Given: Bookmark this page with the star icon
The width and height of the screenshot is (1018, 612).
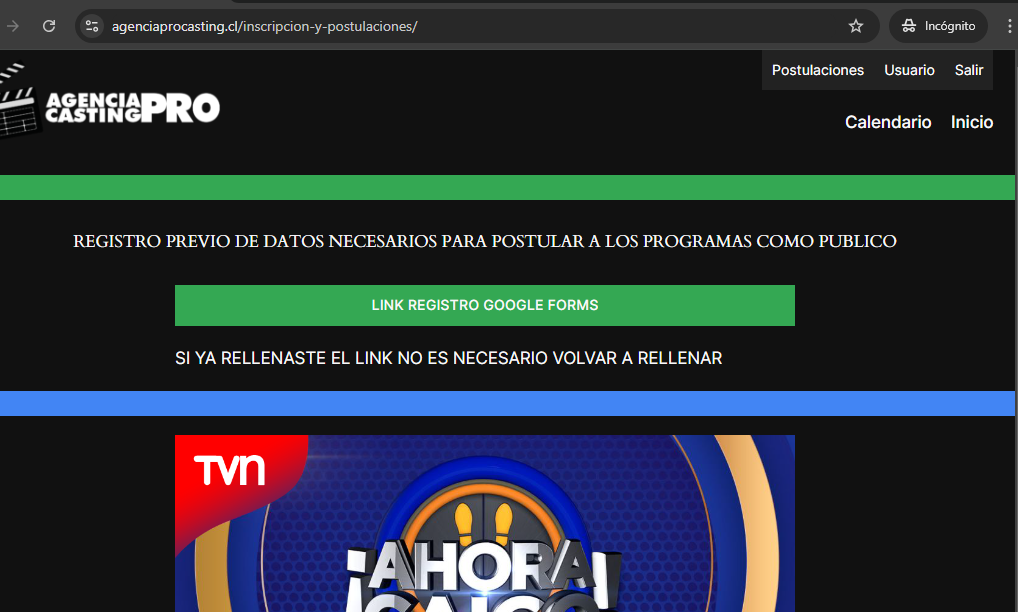Looking at the screenshot, I should click(855, 26).
